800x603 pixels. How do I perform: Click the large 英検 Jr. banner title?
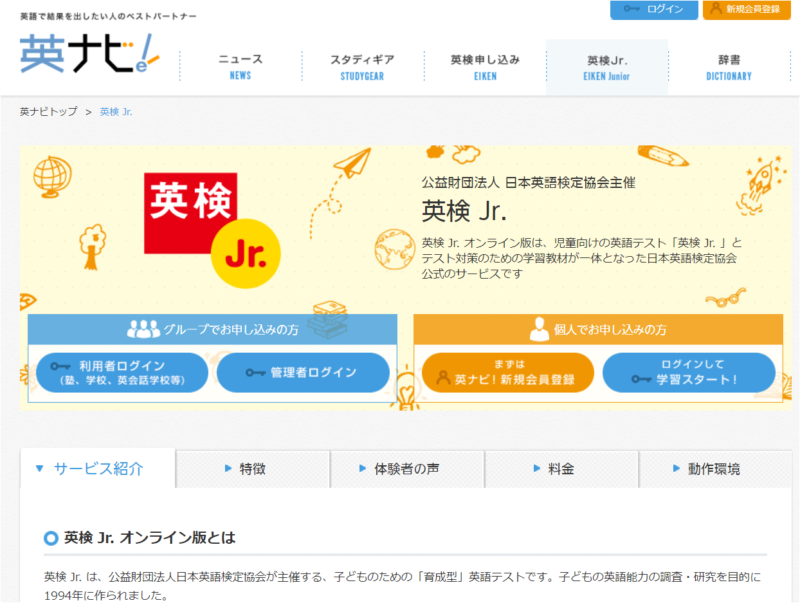464,211
